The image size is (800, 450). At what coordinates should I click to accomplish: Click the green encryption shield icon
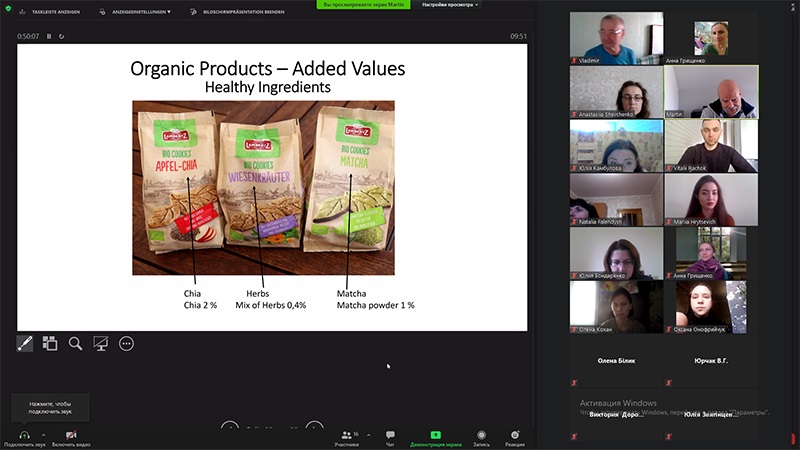[8, 9]
